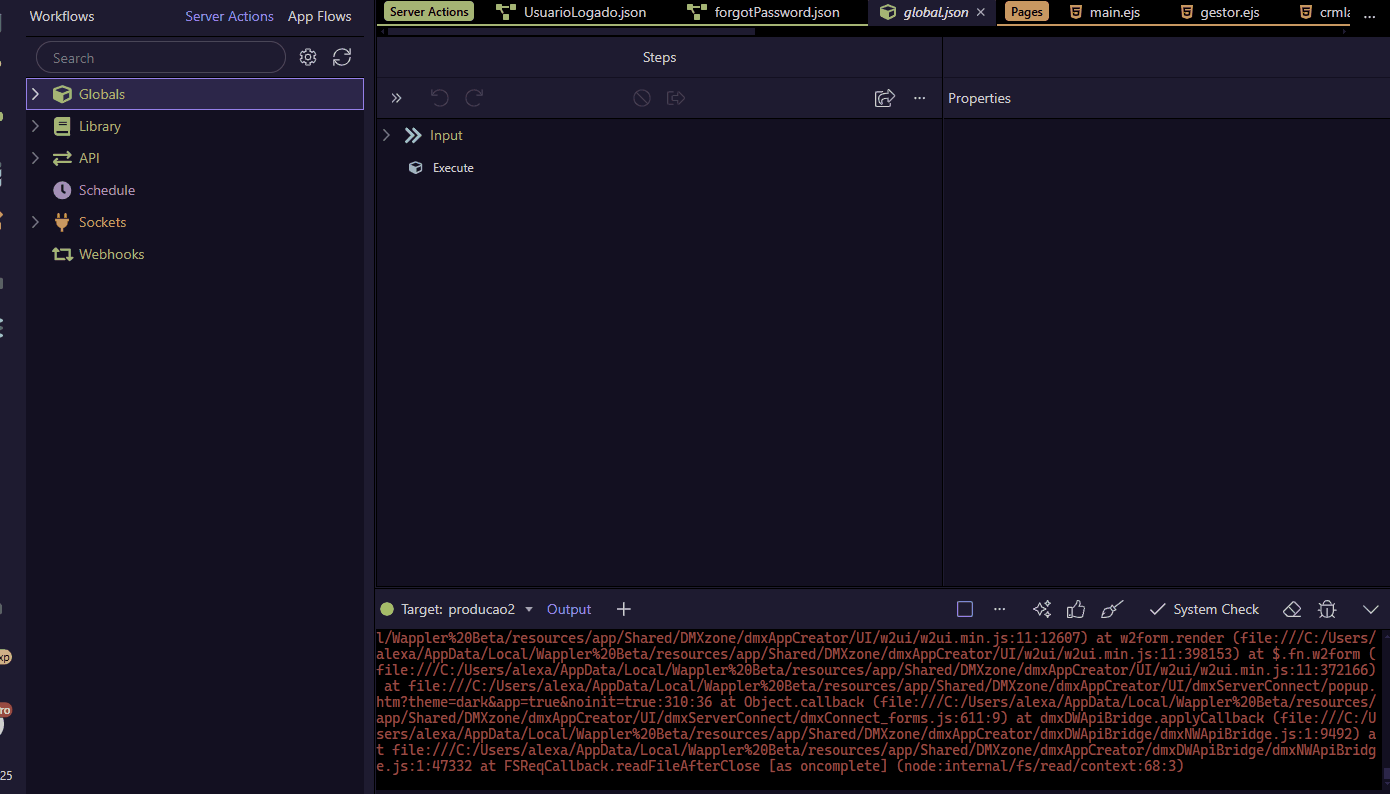Viewport: 1390px width, 794px height.
Task: Expand the Globals tree node
Action: pyautogui.click(x=35, y=94)
